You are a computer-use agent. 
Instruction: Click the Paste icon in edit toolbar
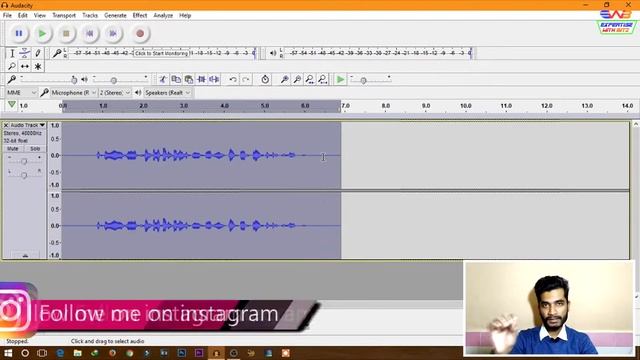point(189,79)
